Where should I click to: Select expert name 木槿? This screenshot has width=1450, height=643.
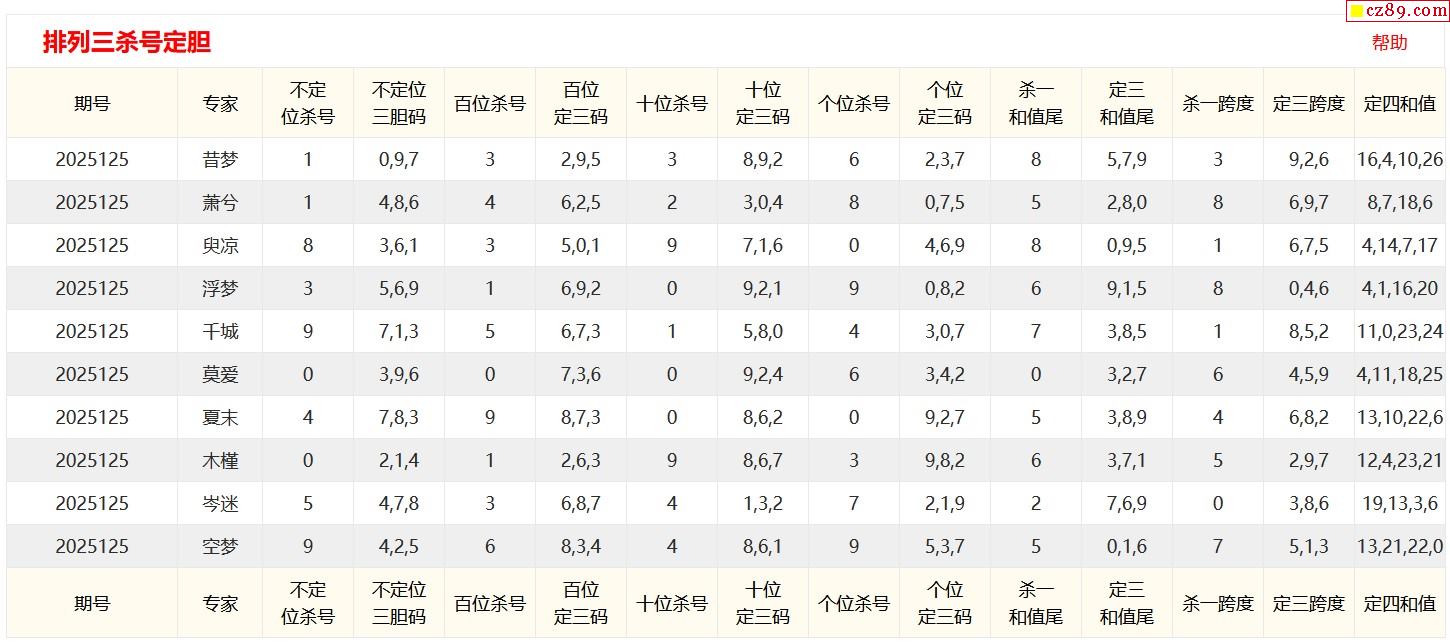(220, 460)
